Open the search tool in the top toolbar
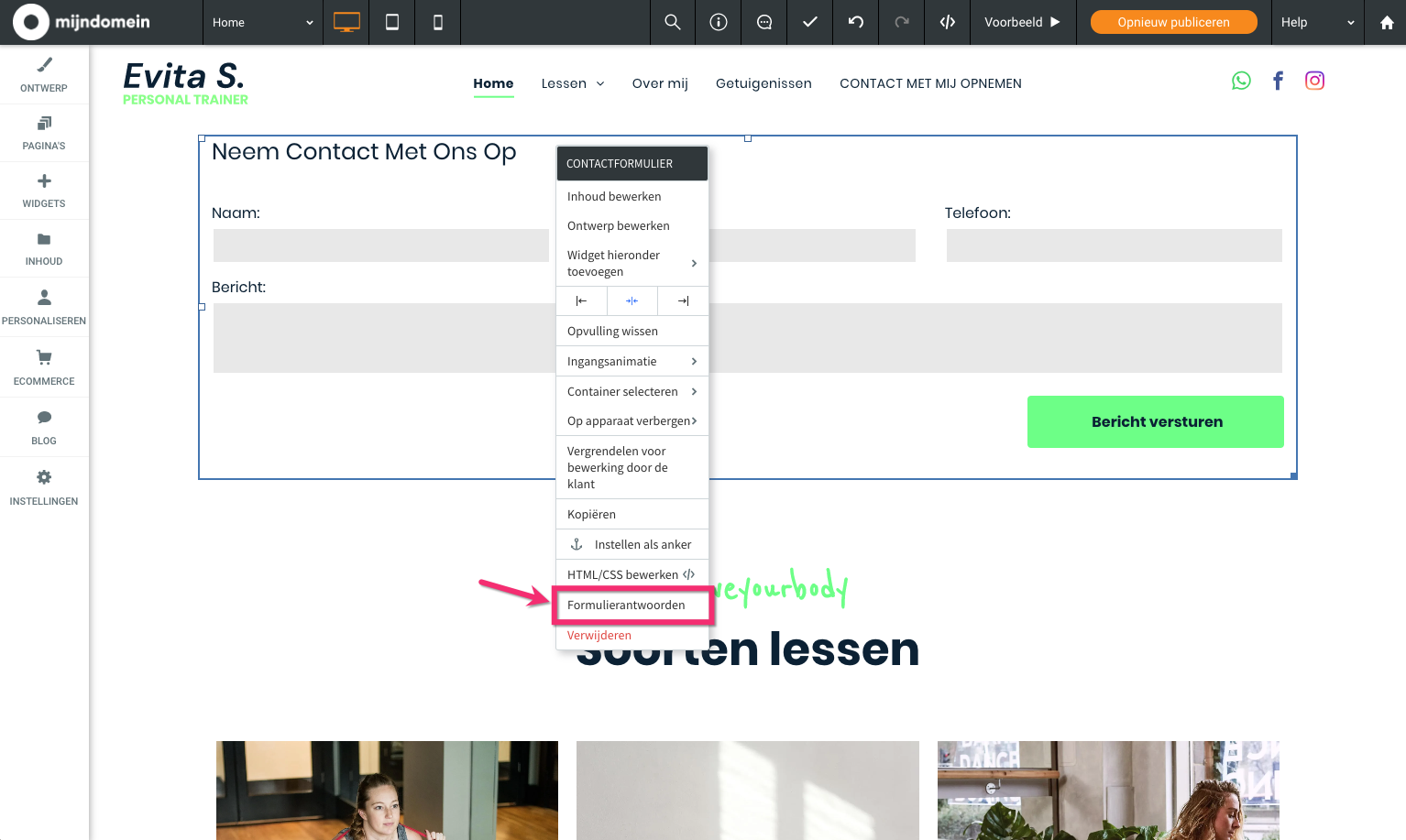 coord(672,22)
